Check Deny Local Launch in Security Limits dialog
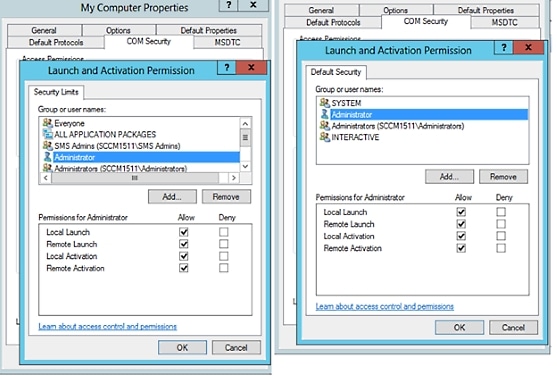557x376 pixels. (223, 232)
